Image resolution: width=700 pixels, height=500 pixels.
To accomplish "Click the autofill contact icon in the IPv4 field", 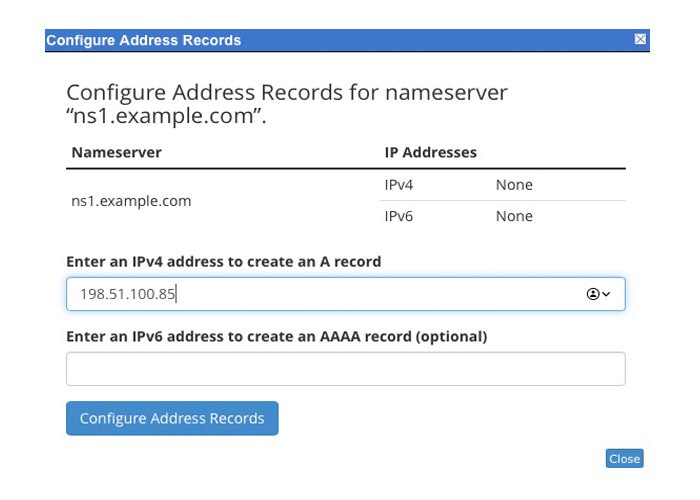I will (592, 294).
